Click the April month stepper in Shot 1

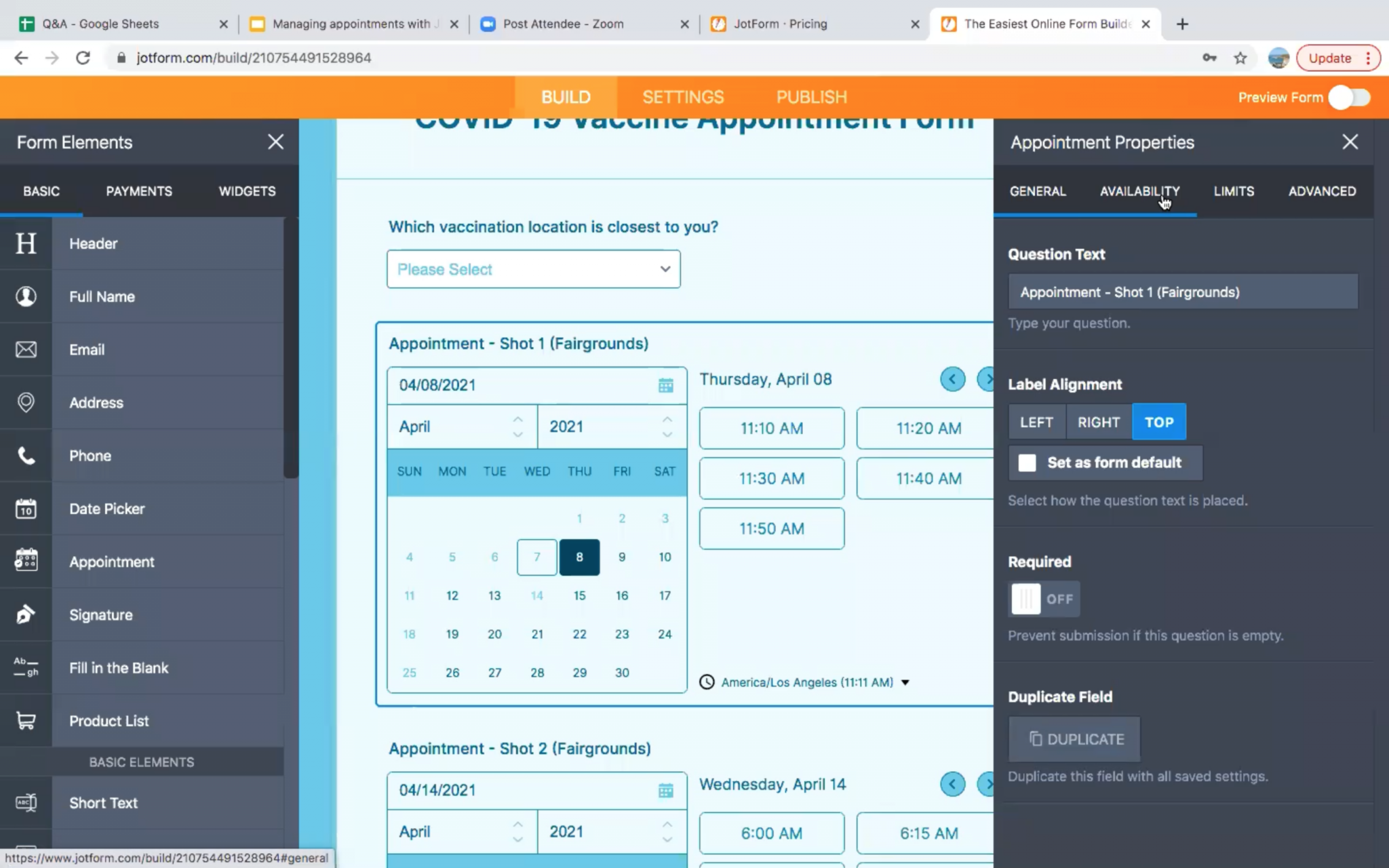517,427
